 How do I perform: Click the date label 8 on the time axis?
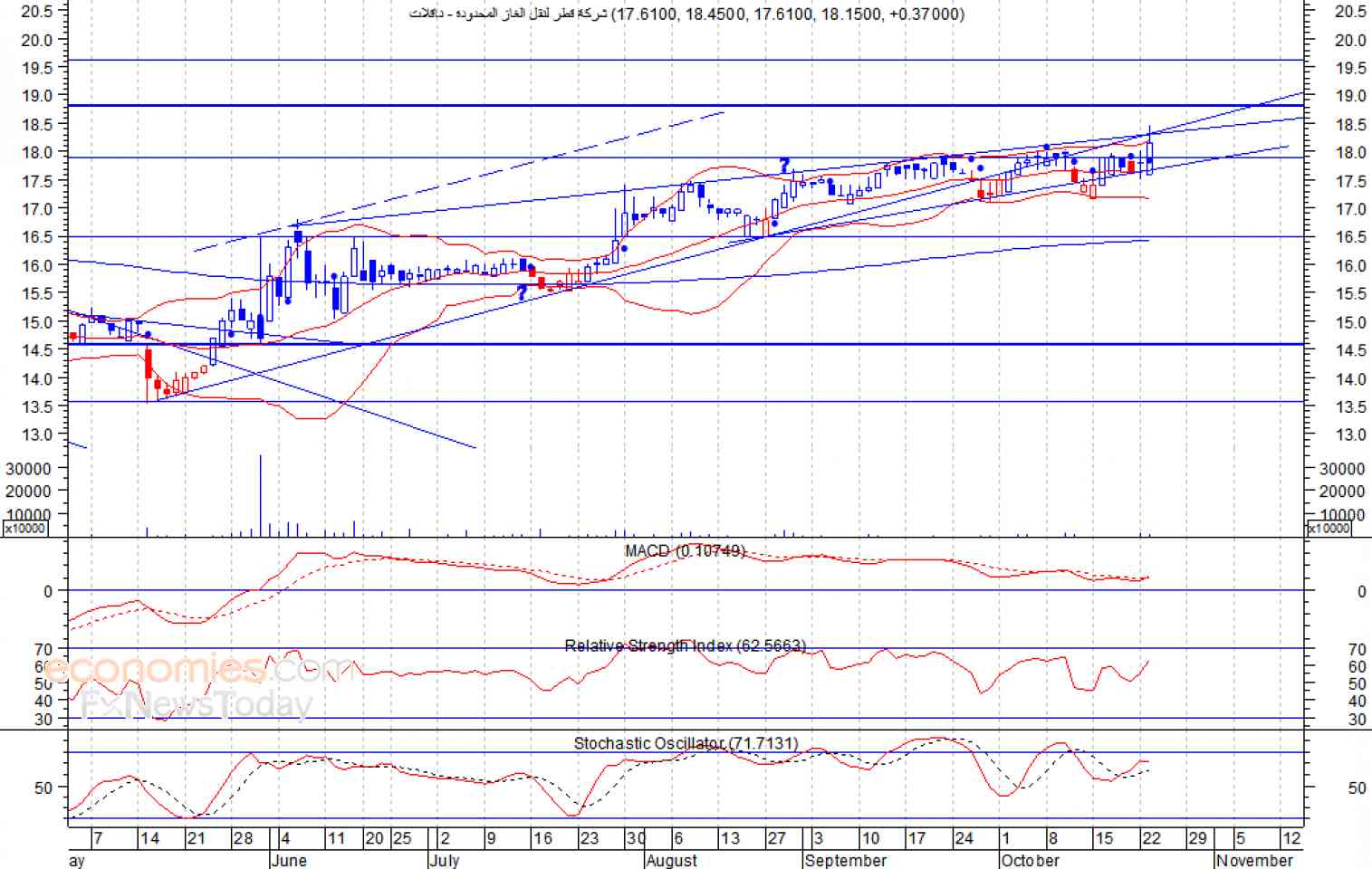click(x=1052, y=838)
